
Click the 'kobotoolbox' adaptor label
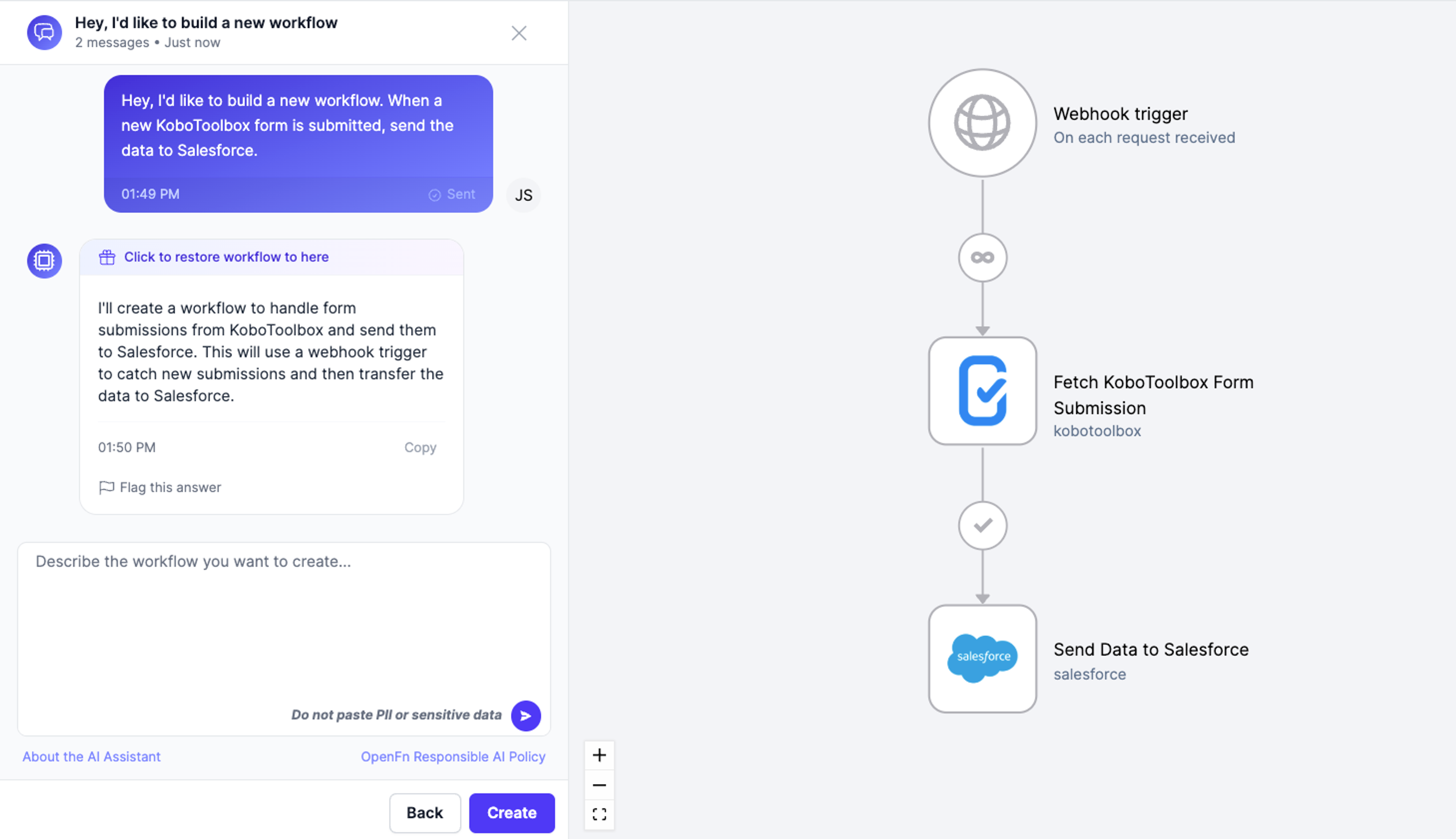point(1097,431)
